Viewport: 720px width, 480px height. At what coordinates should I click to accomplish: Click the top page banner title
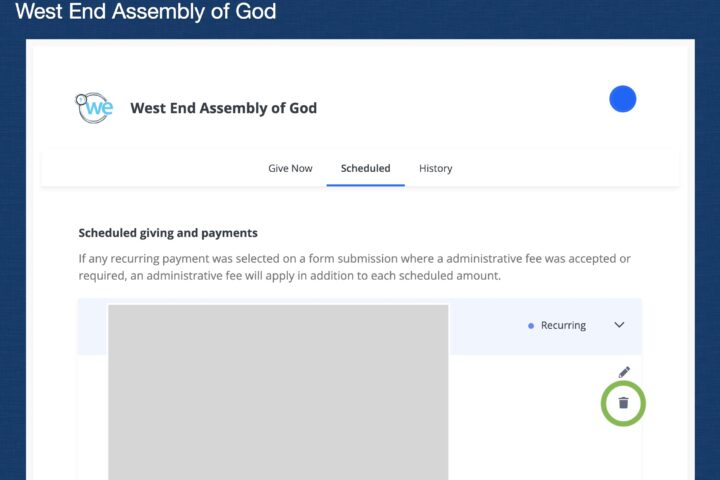pyautogui.click(x=146, y=13)
